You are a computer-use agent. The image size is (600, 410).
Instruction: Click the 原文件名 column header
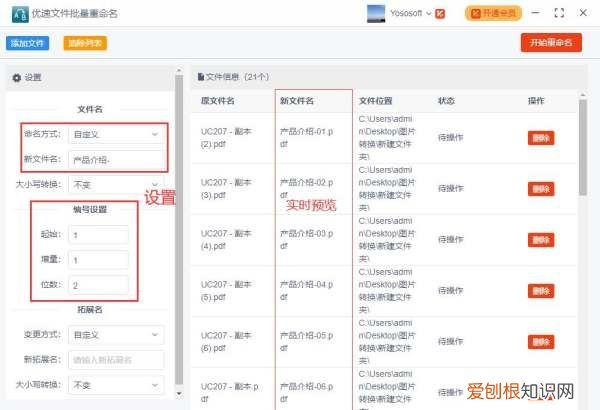[217, 101]
